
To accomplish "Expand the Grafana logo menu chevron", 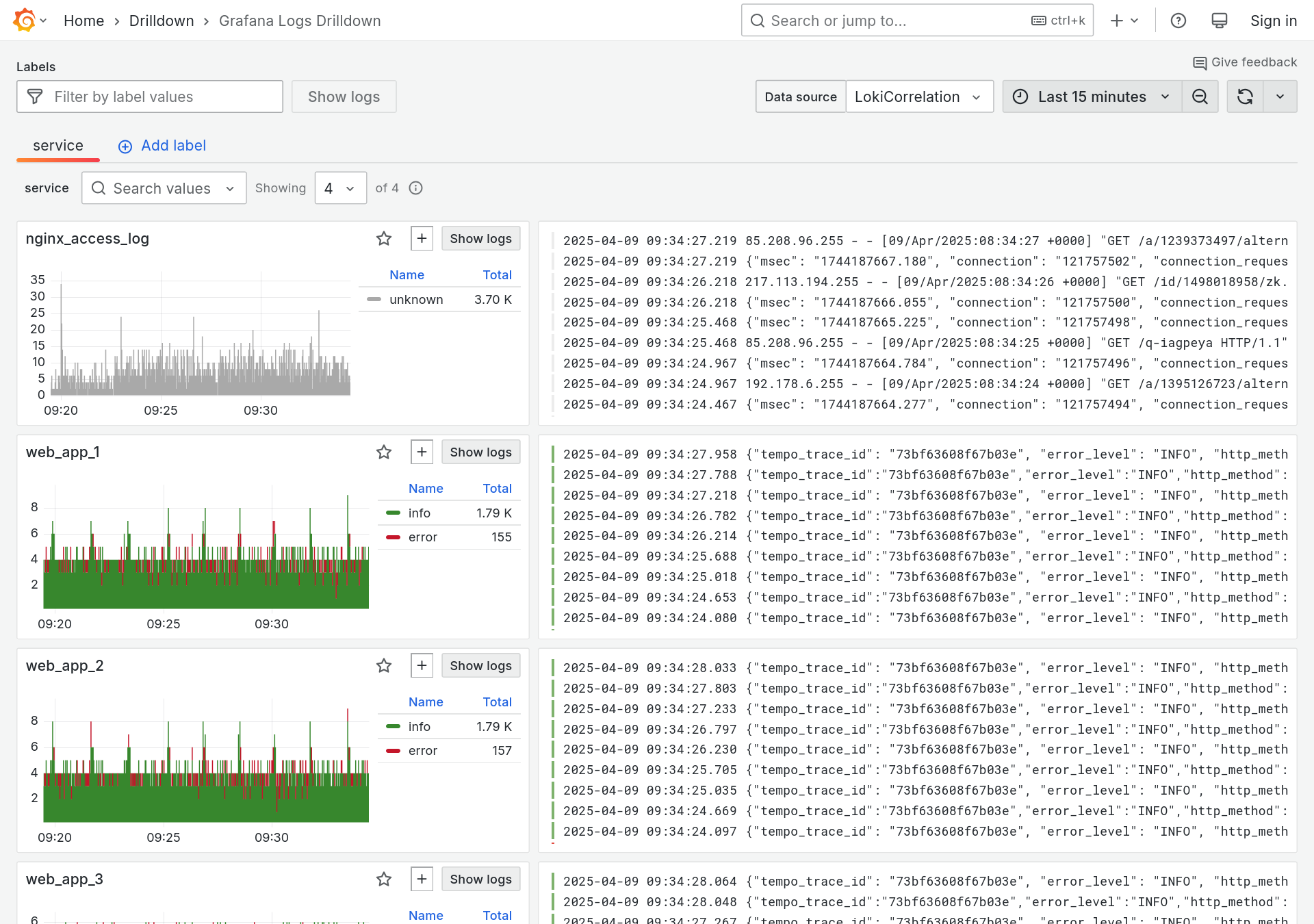I will [44, 21].
